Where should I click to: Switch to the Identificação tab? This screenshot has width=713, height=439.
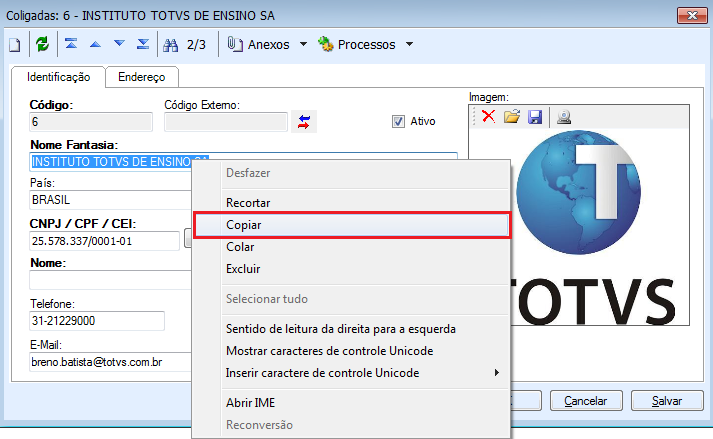(58, 77)
